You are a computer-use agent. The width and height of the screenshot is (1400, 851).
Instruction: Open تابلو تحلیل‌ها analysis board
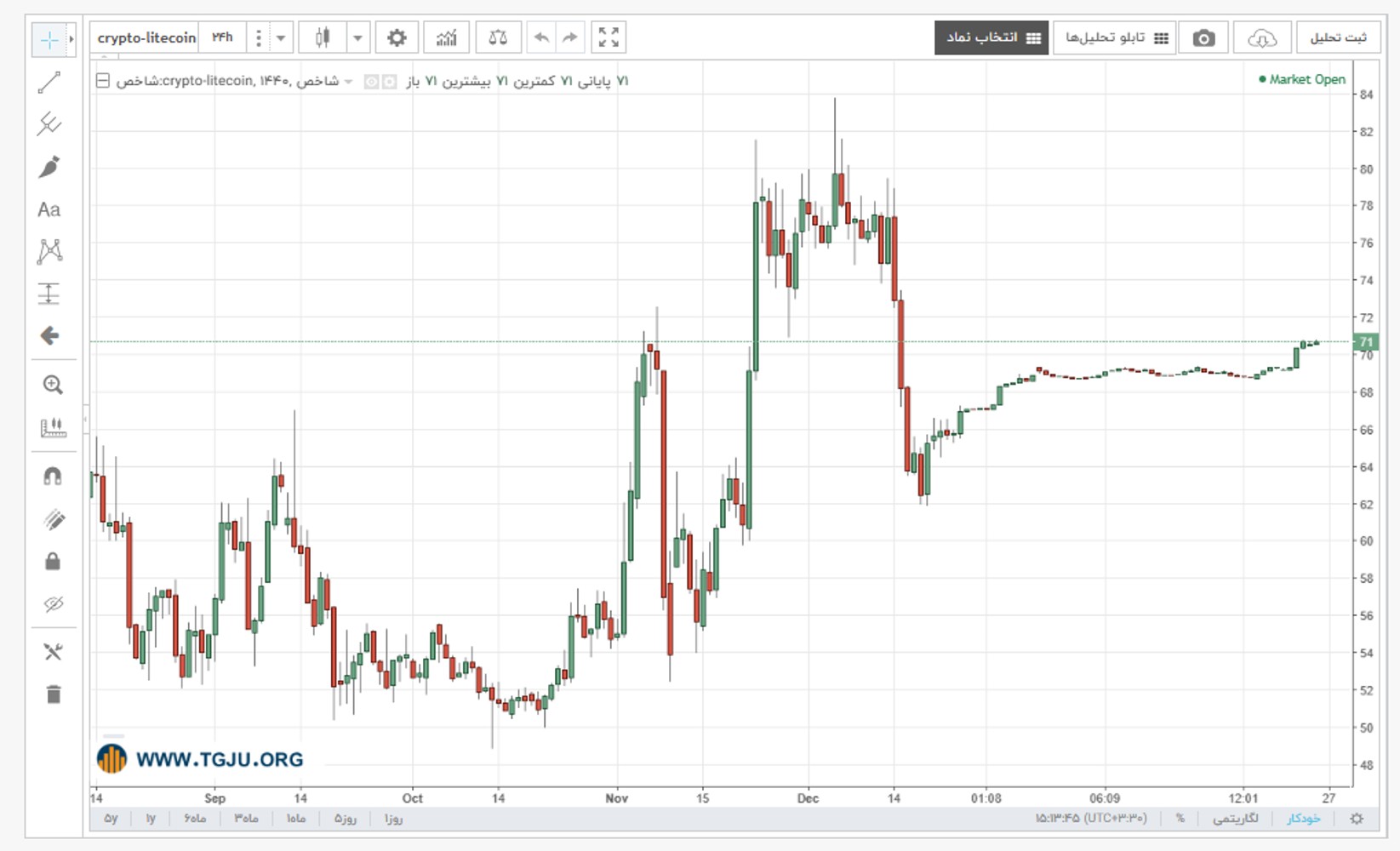[1115, 38]
